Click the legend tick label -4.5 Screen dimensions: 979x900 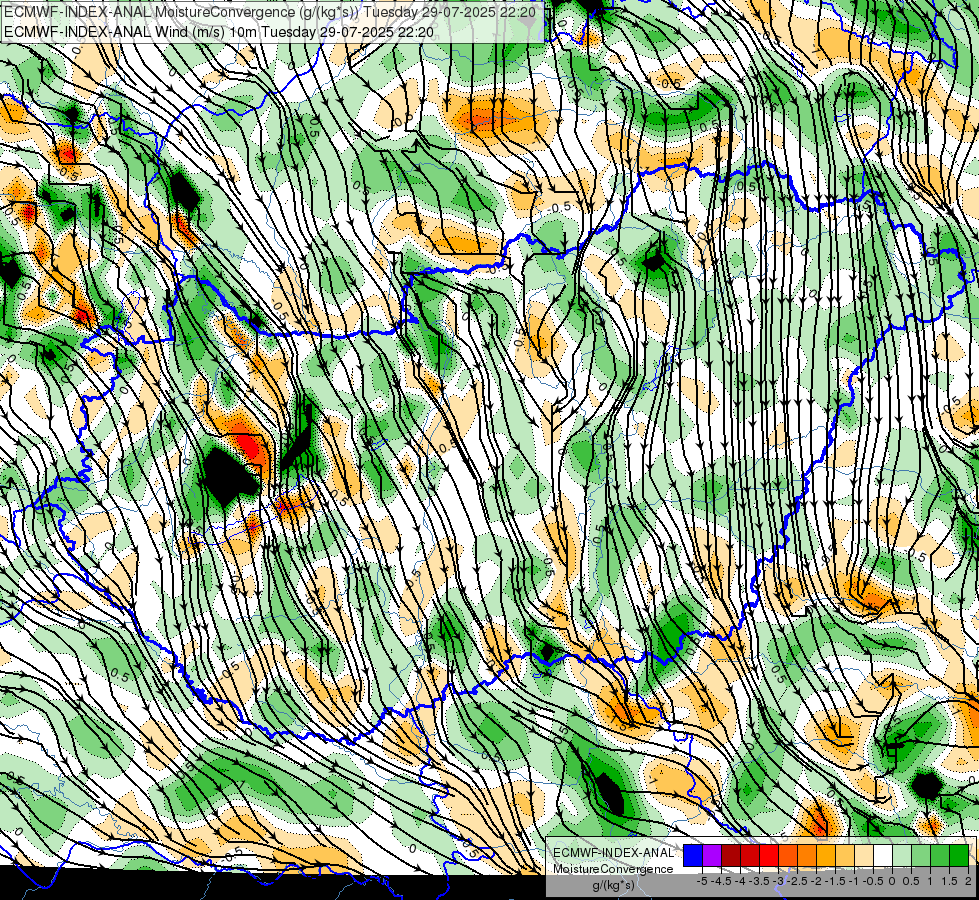(721, 881)
